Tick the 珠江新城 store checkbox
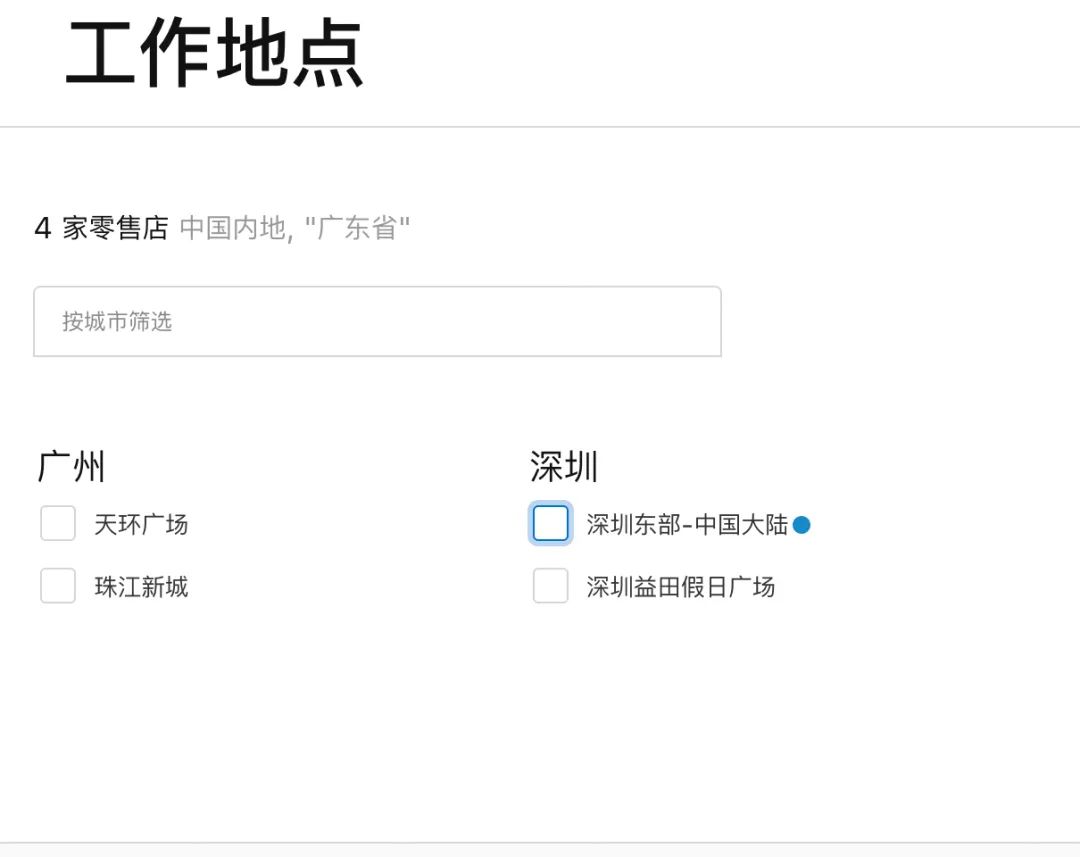This screenshot has width=1080, height=857. click(x=58, y=586)
